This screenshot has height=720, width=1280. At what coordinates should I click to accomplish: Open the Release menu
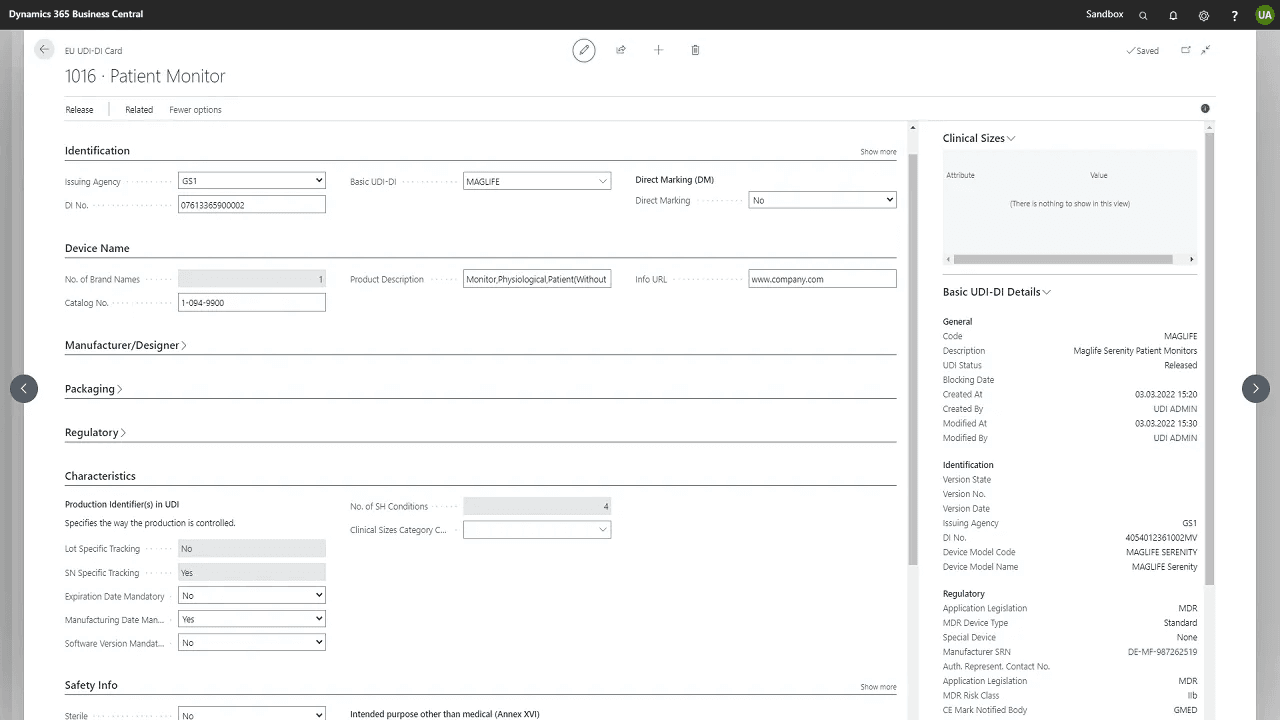pos(79,110)
